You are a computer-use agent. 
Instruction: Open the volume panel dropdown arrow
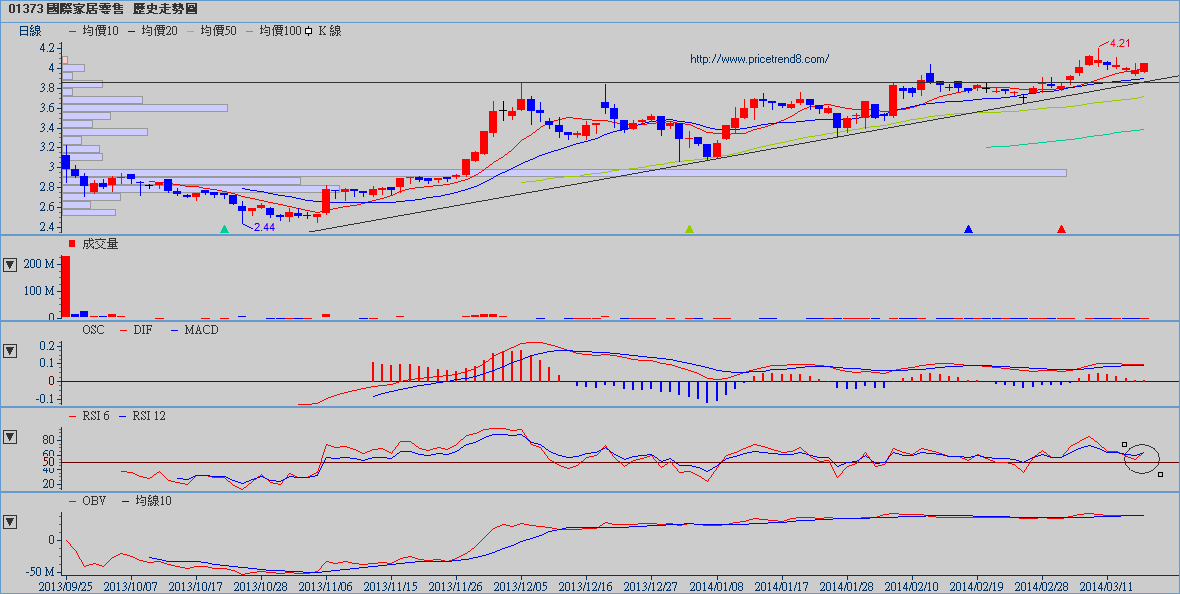tap(11, 265)
